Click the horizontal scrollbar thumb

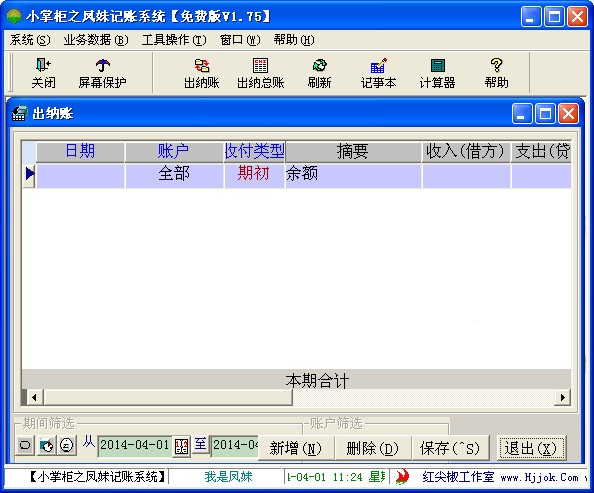pos(168,397)
